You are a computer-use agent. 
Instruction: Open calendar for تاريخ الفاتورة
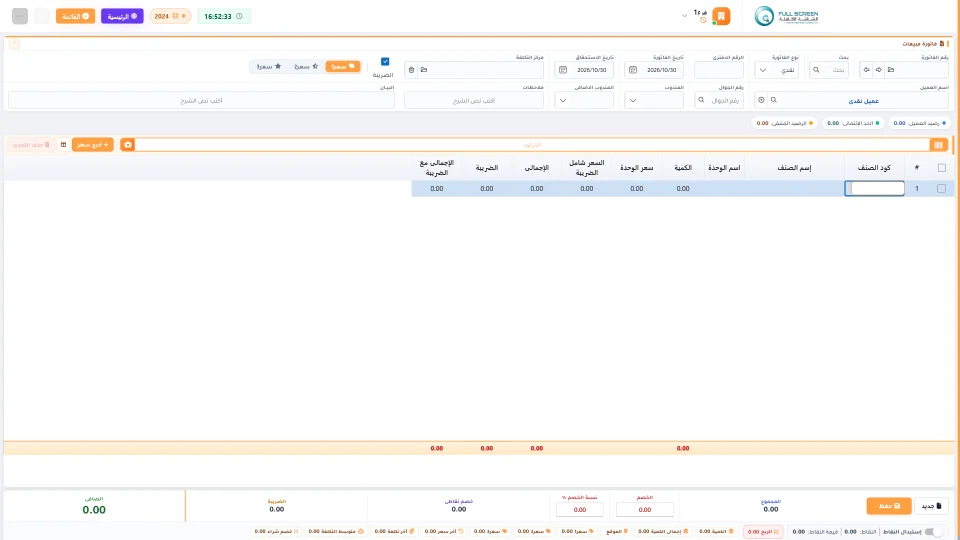[632, 70]
